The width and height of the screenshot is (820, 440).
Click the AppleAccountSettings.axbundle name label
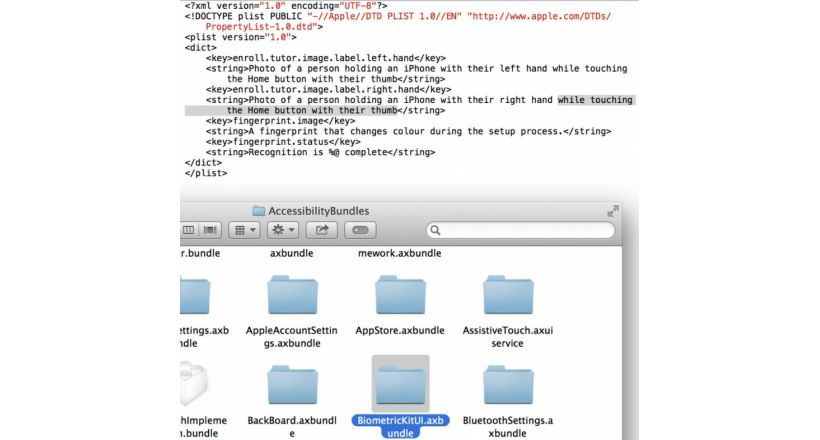(292, 337)
